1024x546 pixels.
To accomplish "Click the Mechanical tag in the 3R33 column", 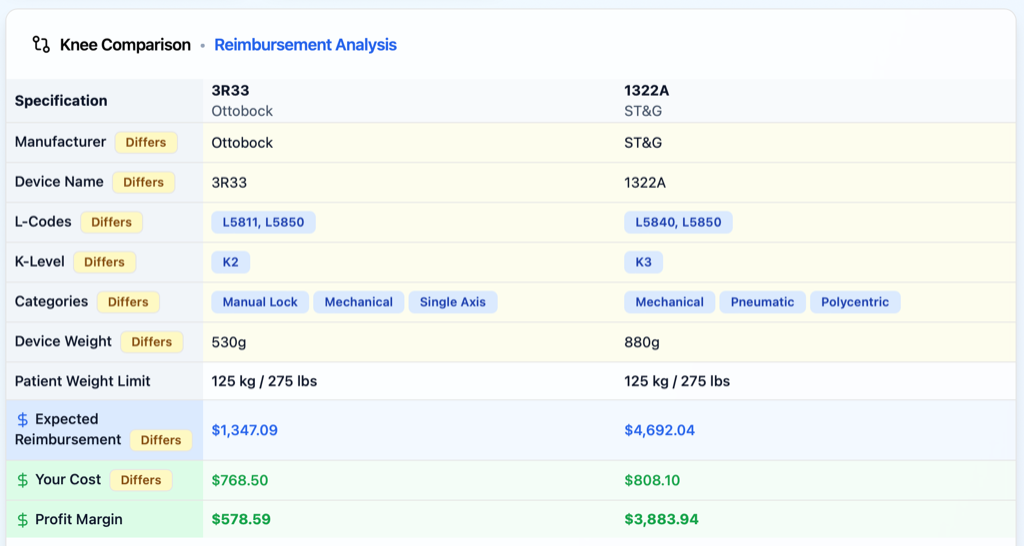I will coord(359,302).
